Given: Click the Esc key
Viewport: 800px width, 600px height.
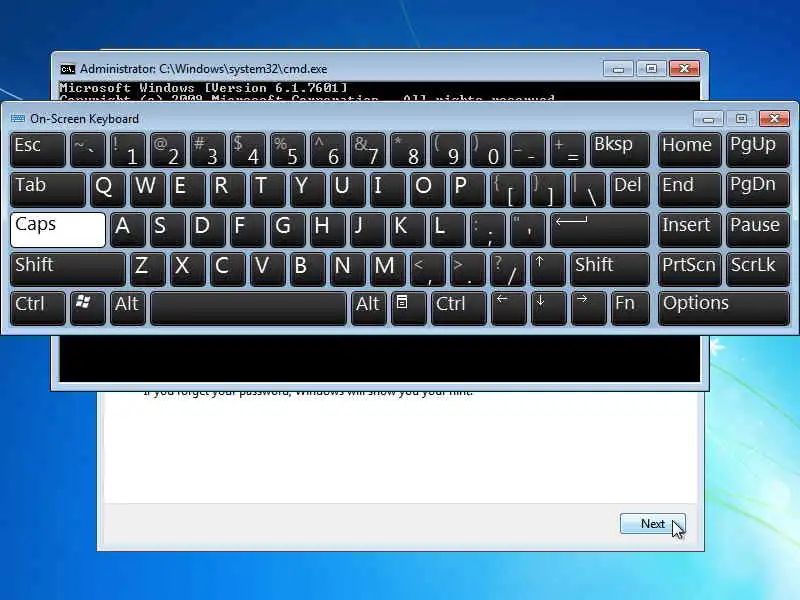Looking at the screenshot, I should (x=38, y=149).
